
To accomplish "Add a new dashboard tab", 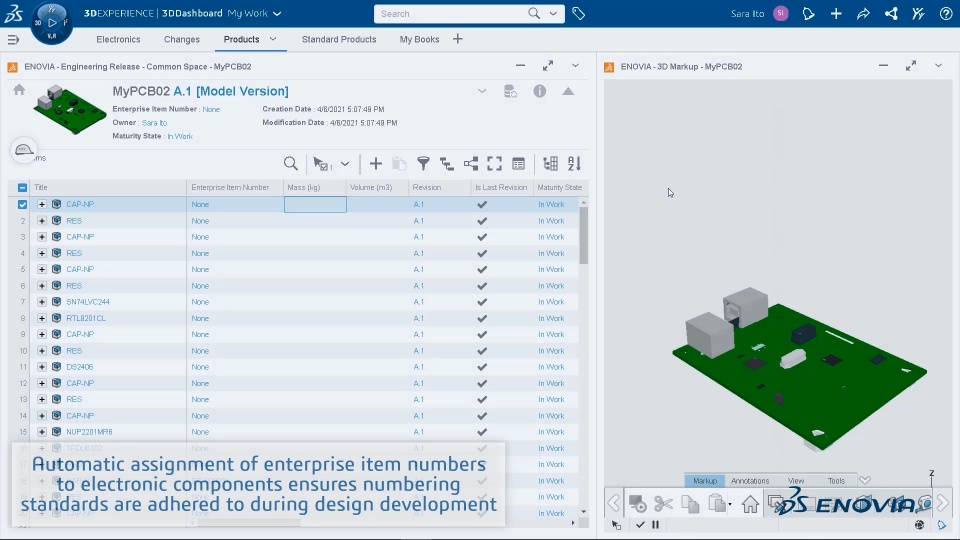I will pyautogui.click(x=457, y=39).
